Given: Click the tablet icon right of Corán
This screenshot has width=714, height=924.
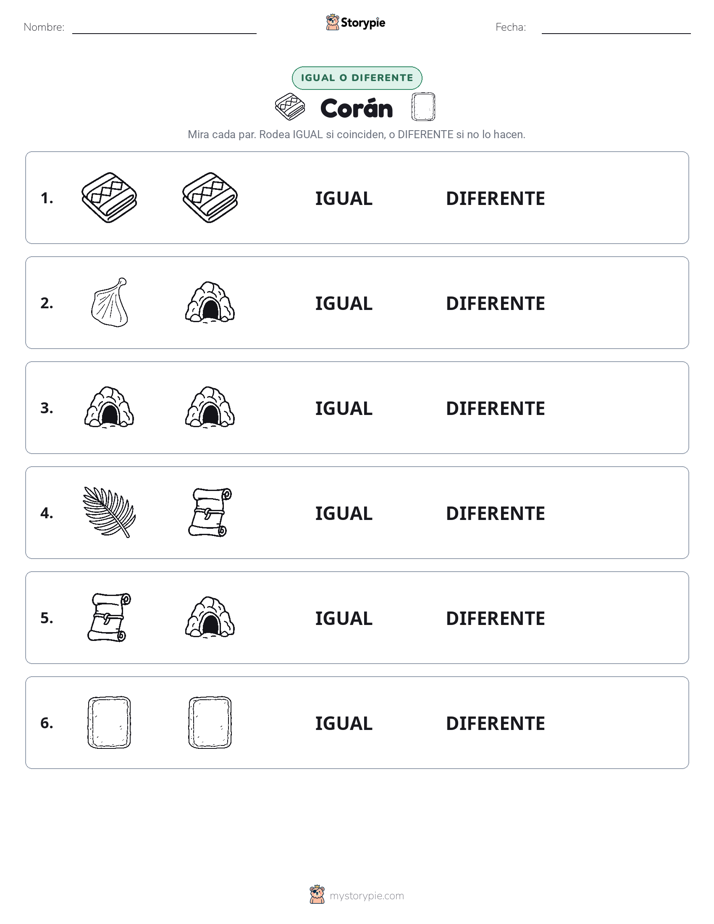Looking at the screenshot, I should click(423, 107).
